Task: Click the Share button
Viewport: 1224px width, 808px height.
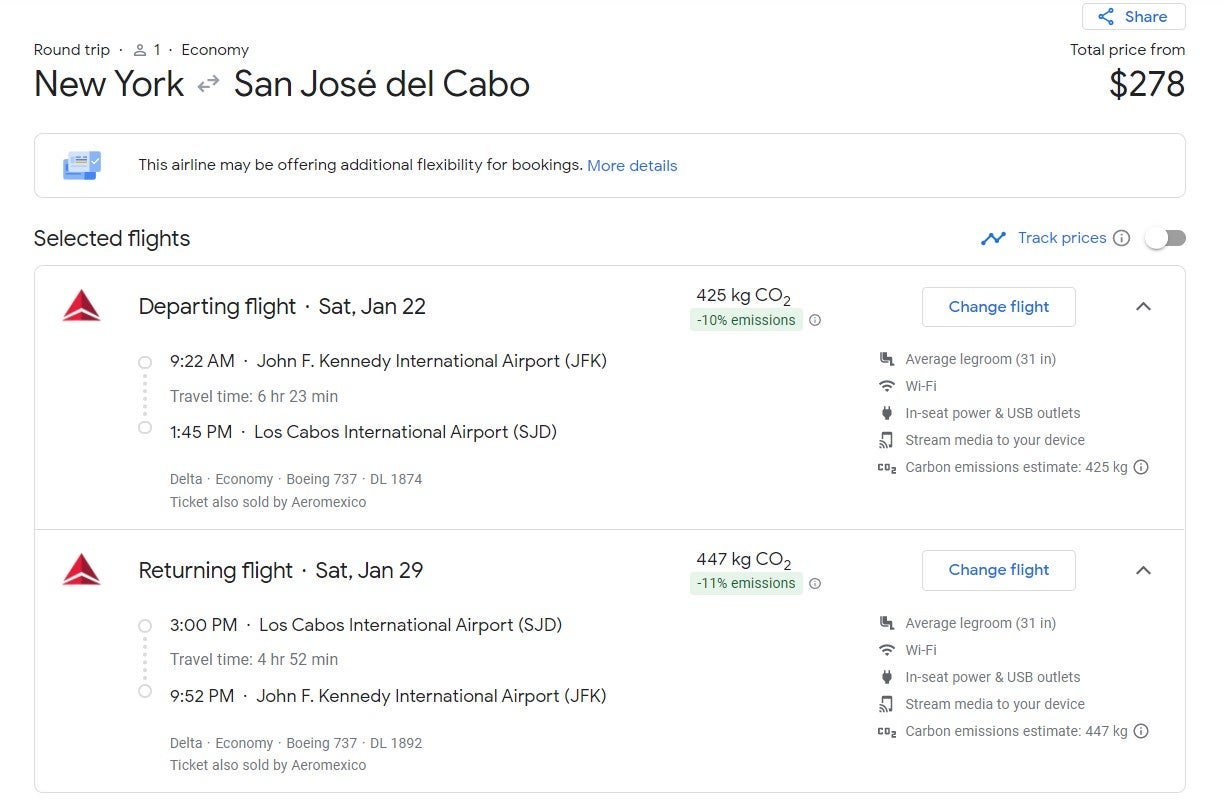Action: tap(1133, 17)
